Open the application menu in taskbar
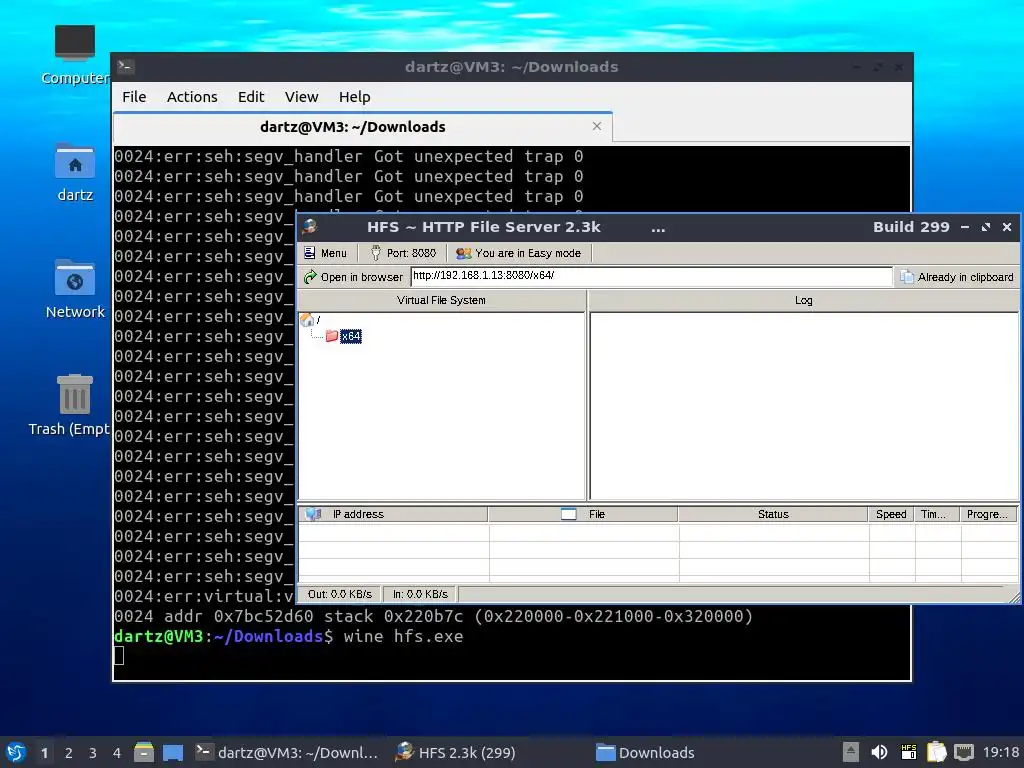The width and height of the screenshot is (1024, 768). pos(16,752)
